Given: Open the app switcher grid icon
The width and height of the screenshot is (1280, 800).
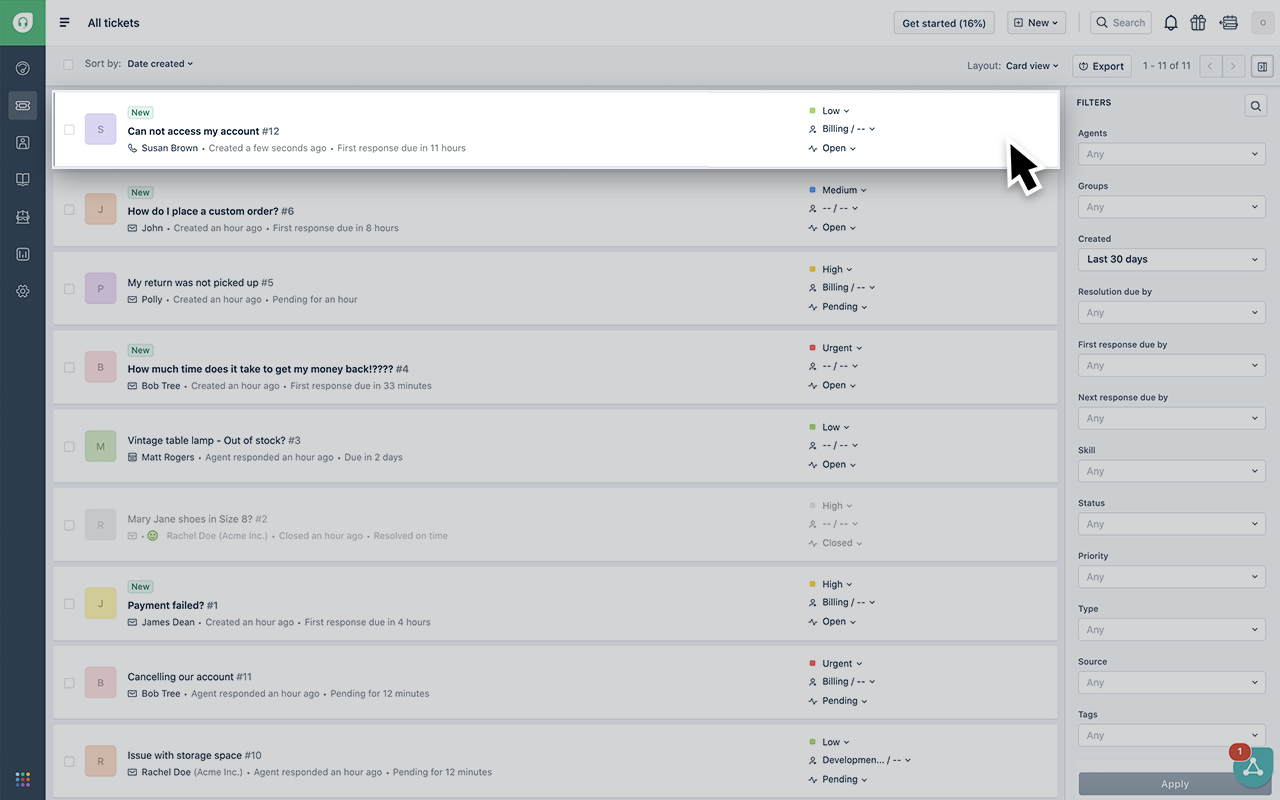Looking at the screenshot, I should (23, 779).
